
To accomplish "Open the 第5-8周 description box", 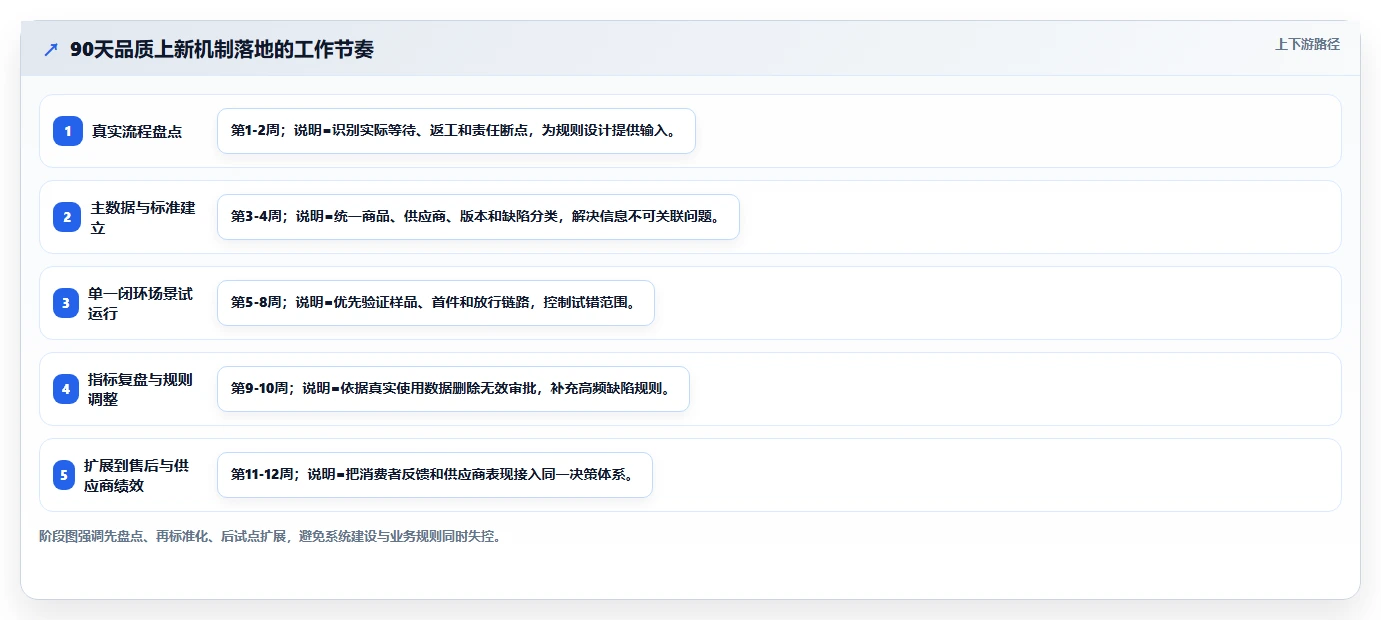I will 435,303.
